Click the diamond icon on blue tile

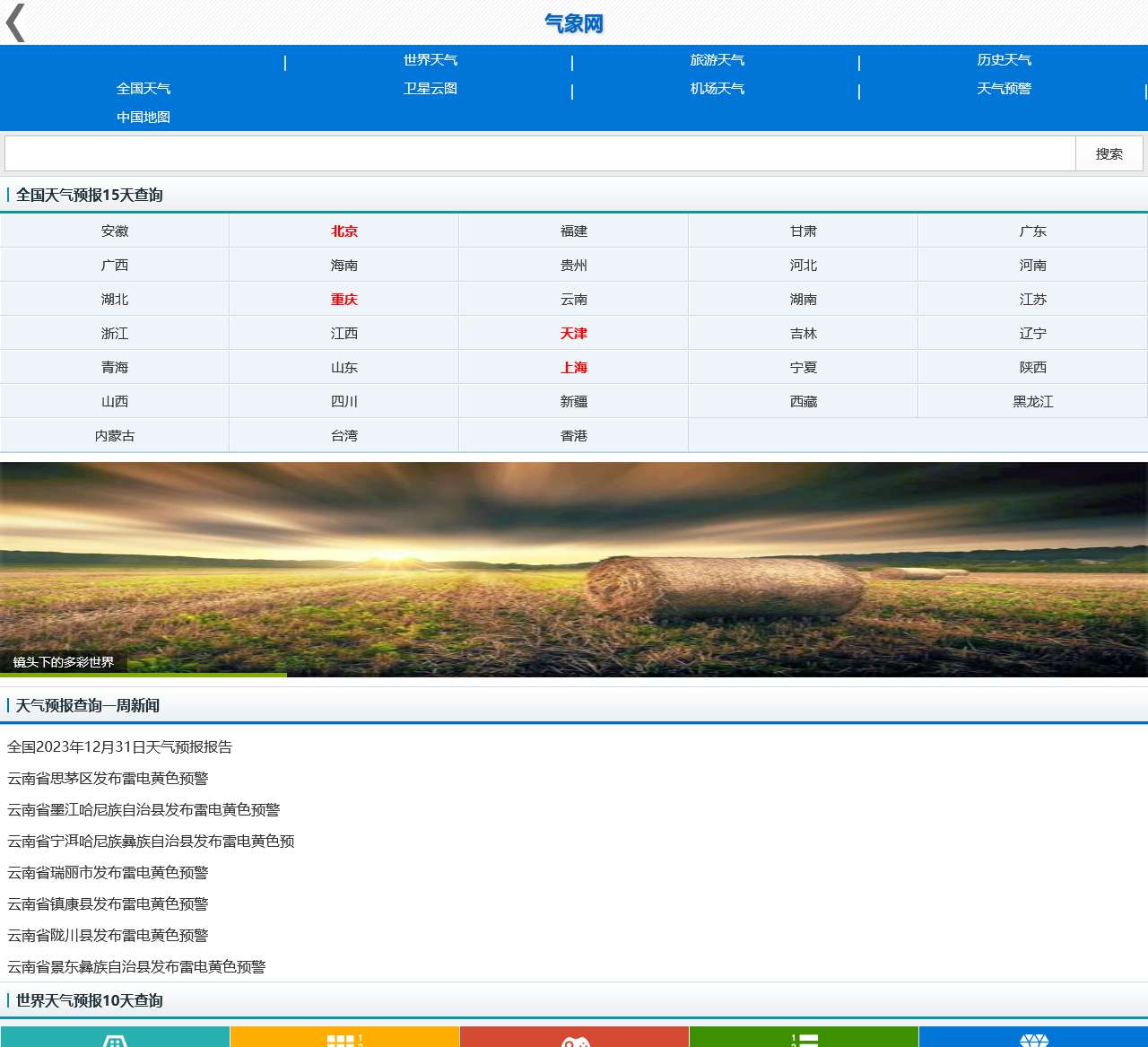click(1033, 1041)
